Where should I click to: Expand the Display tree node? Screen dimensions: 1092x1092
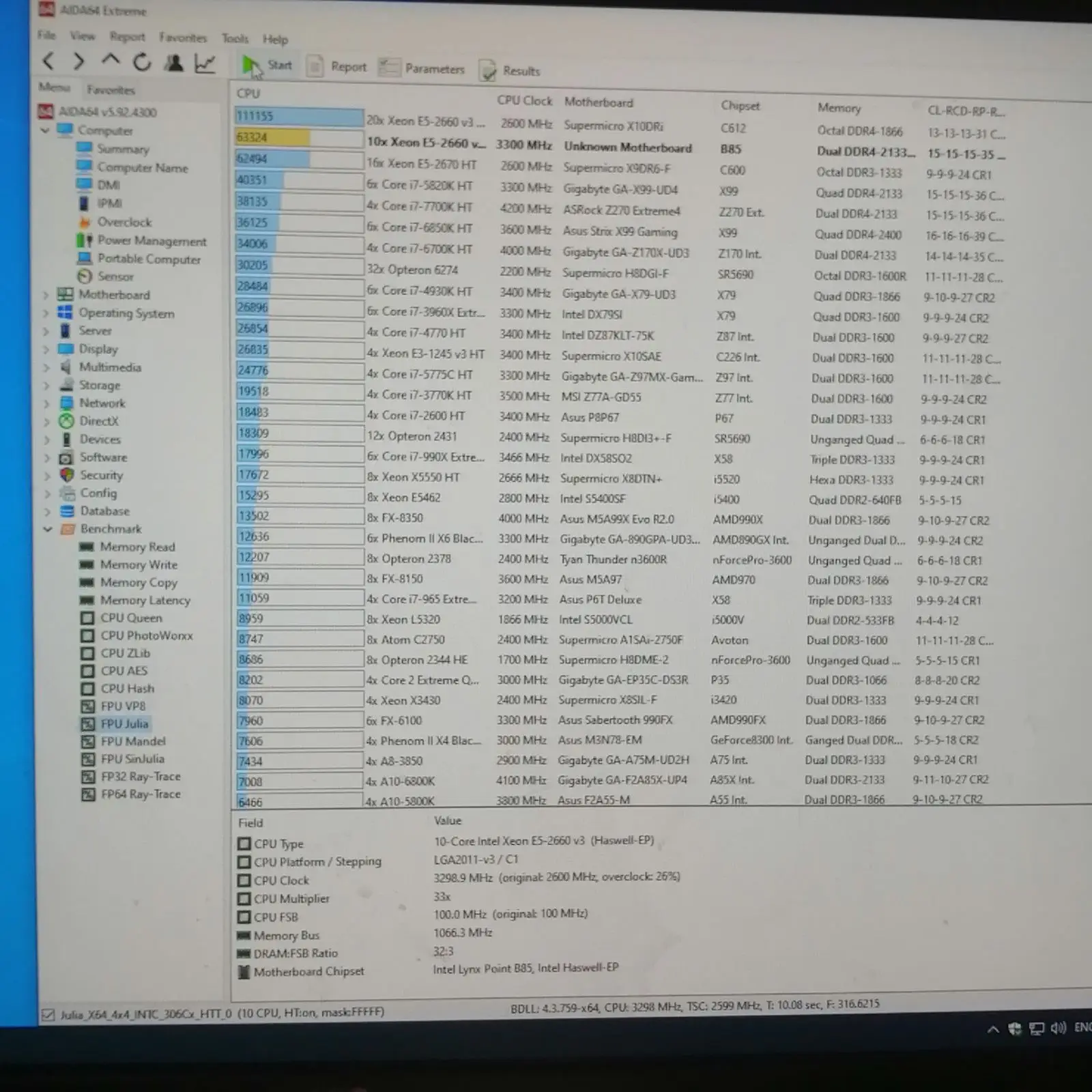(46, 349)
